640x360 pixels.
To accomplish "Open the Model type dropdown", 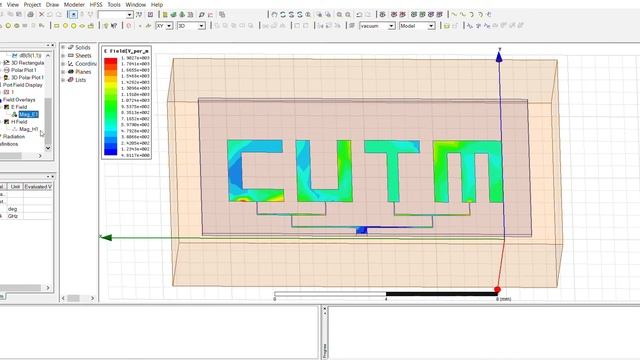I will click(431, 26).
